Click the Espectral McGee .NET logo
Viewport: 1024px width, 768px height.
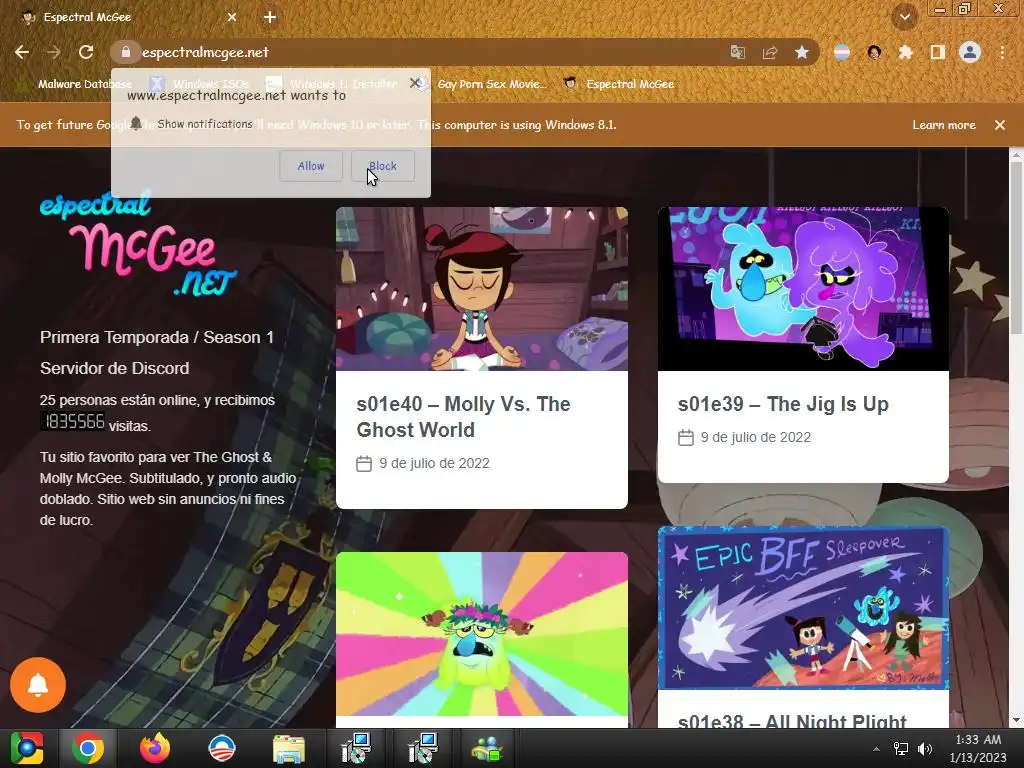pyautogui.click(x=138, y=243)
